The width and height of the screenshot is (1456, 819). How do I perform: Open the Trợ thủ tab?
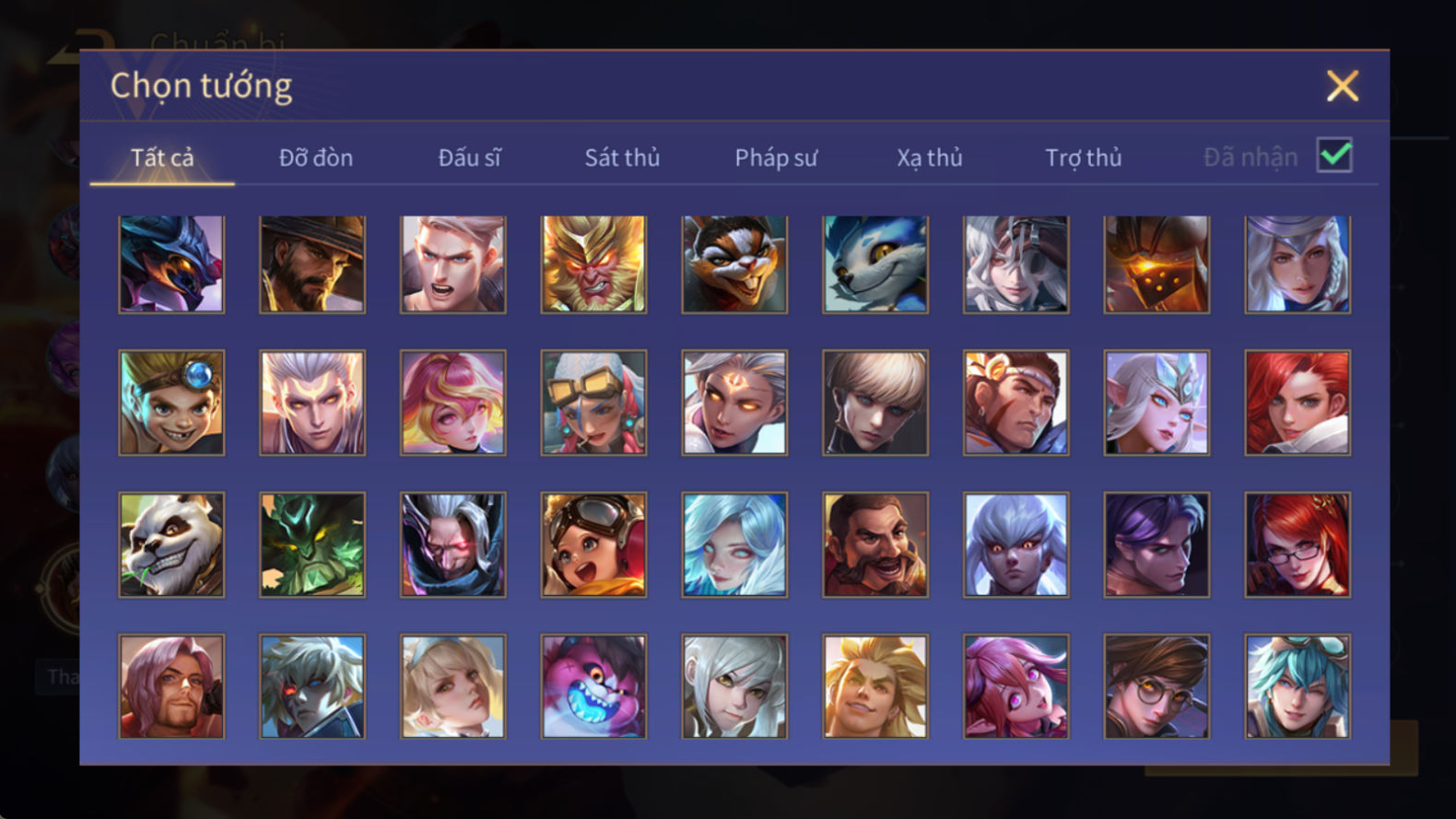tap(1084, 158)
